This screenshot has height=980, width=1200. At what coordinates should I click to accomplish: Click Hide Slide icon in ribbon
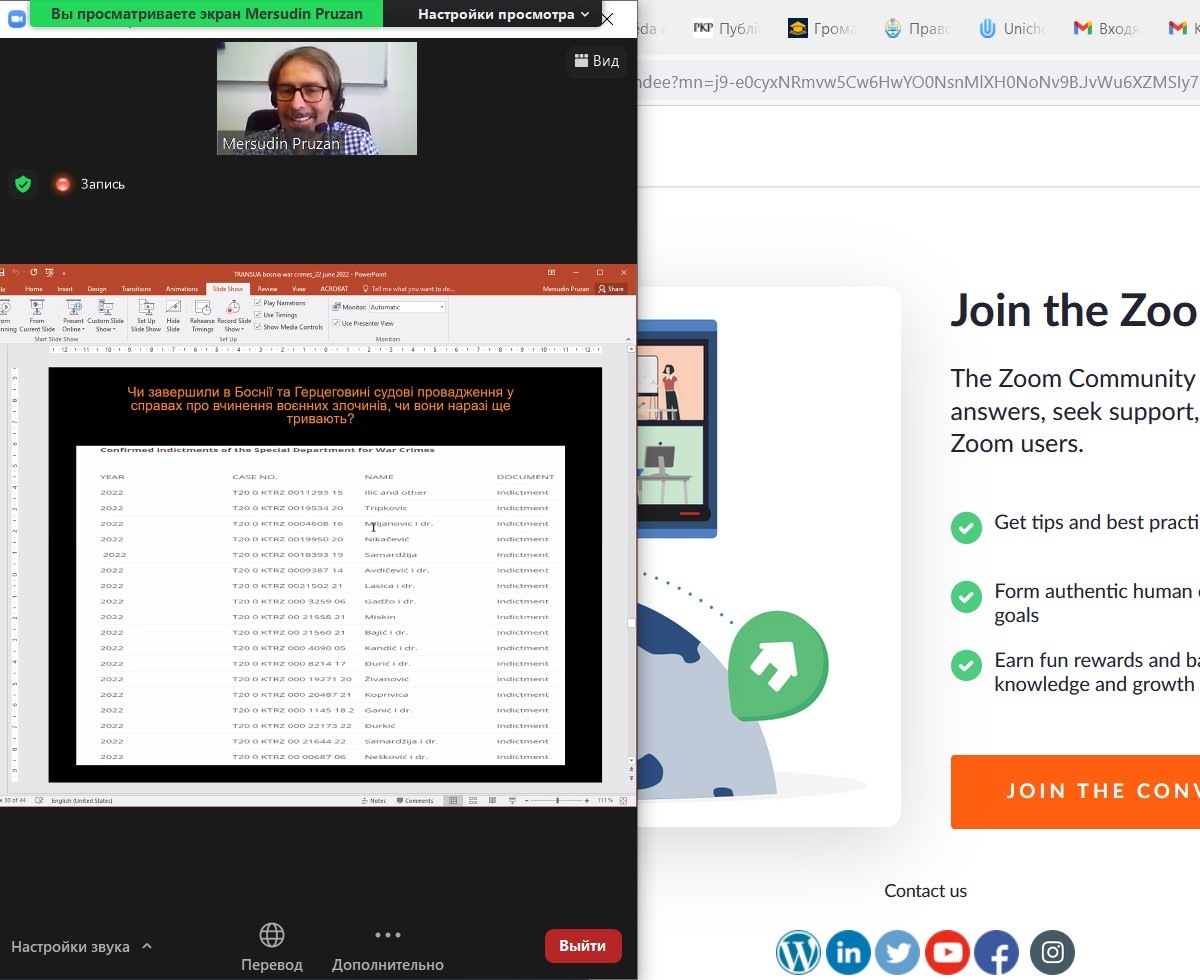pos(173,315)
